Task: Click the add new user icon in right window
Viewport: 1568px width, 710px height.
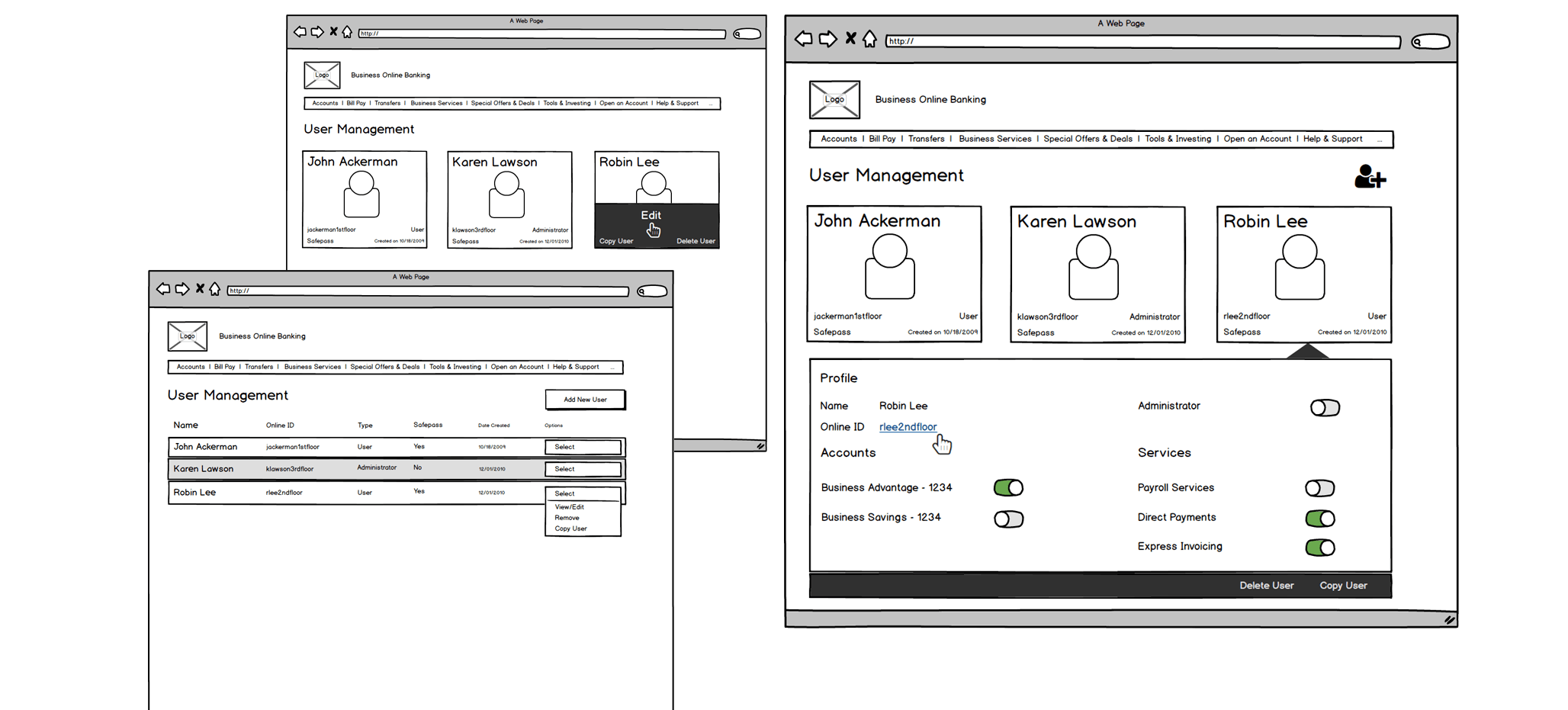Action: click(1370, 177)
